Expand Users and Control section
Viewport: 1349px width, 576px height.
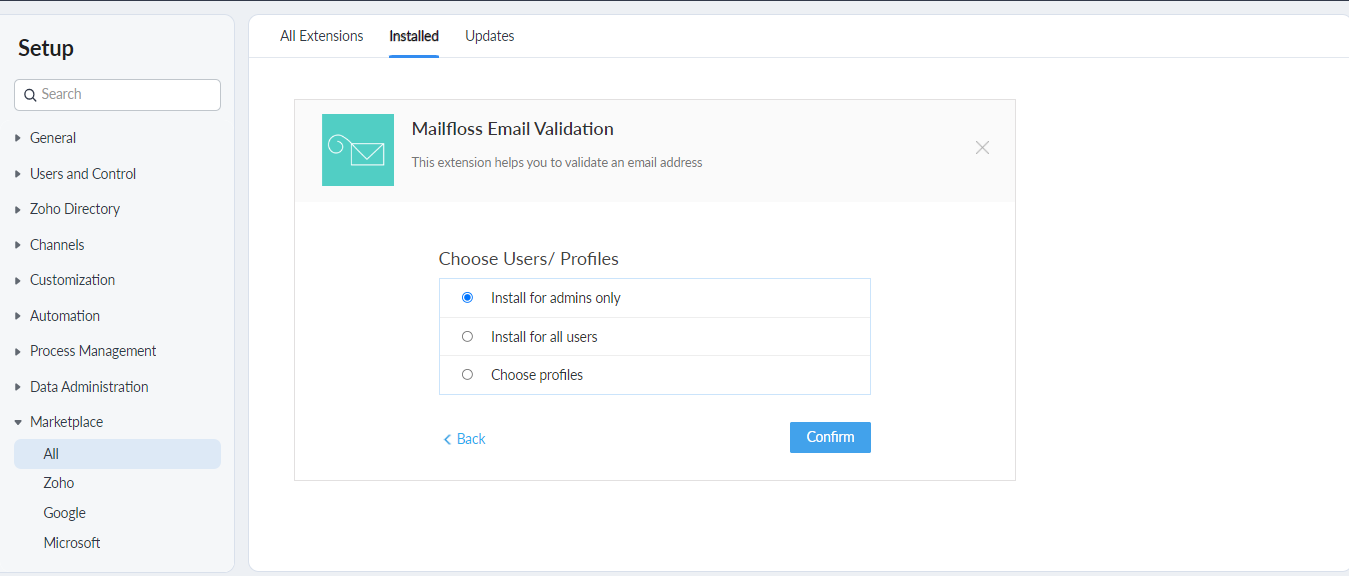[x=82, y=174]
